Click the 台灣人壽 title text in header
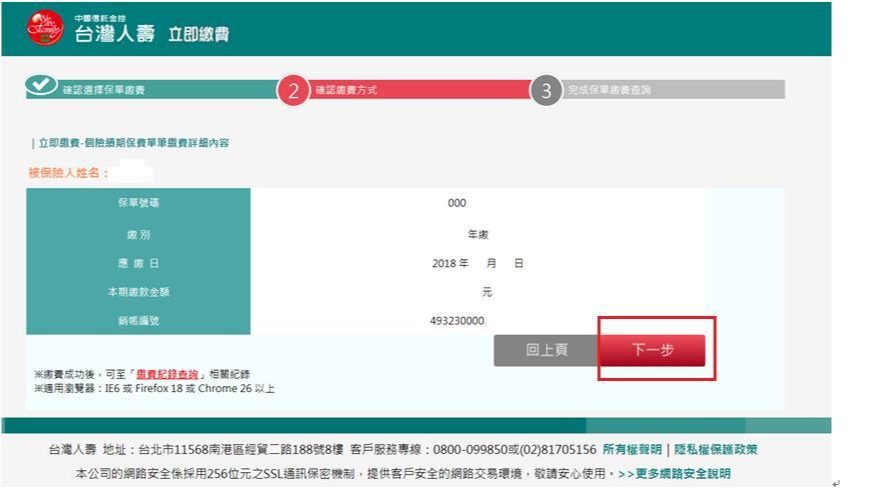Screen dimensions: 883x500 [114, 33]
